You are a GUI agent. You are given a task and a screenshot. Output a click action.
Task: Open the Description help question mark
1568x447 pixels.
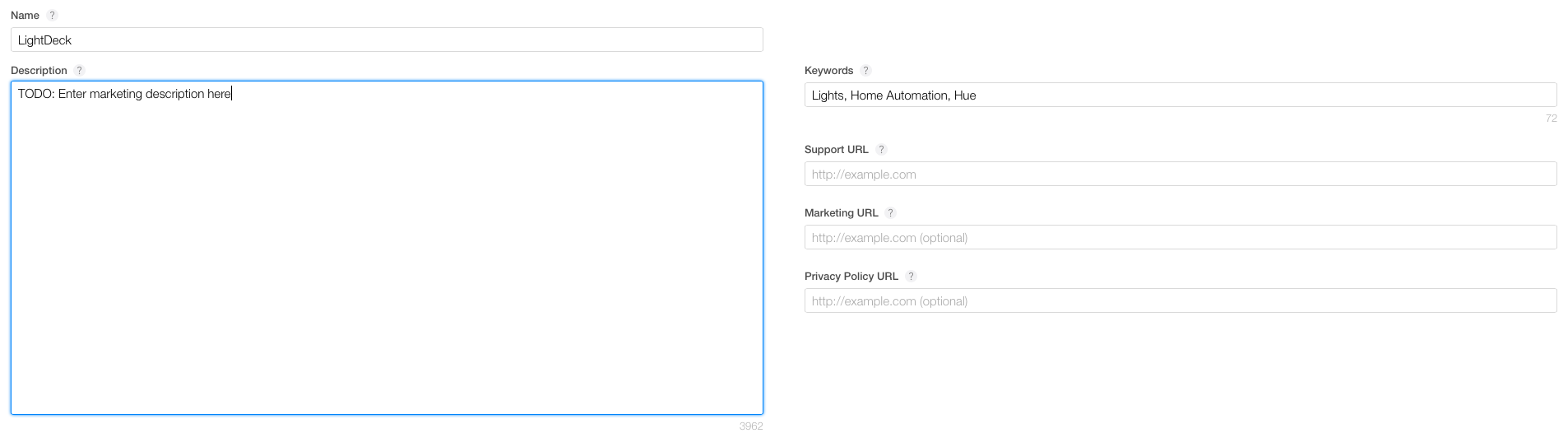[x=80, y=71]
